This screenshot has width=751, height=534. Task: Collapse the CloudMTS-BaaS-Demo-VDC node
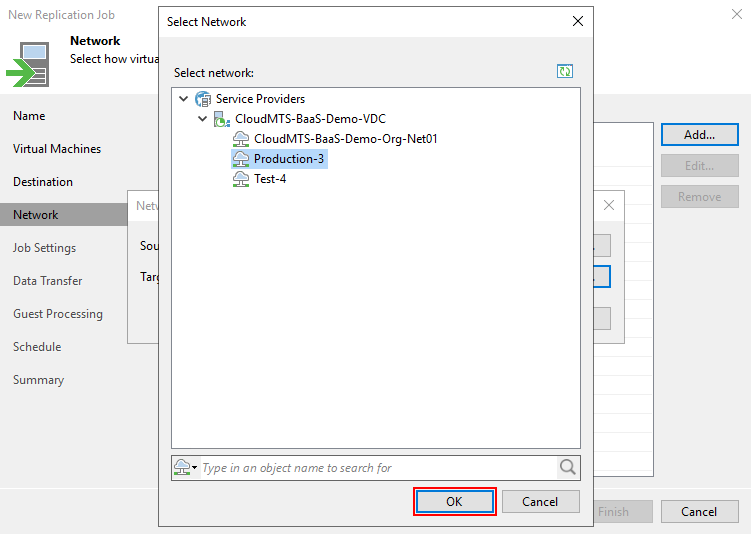203,119
